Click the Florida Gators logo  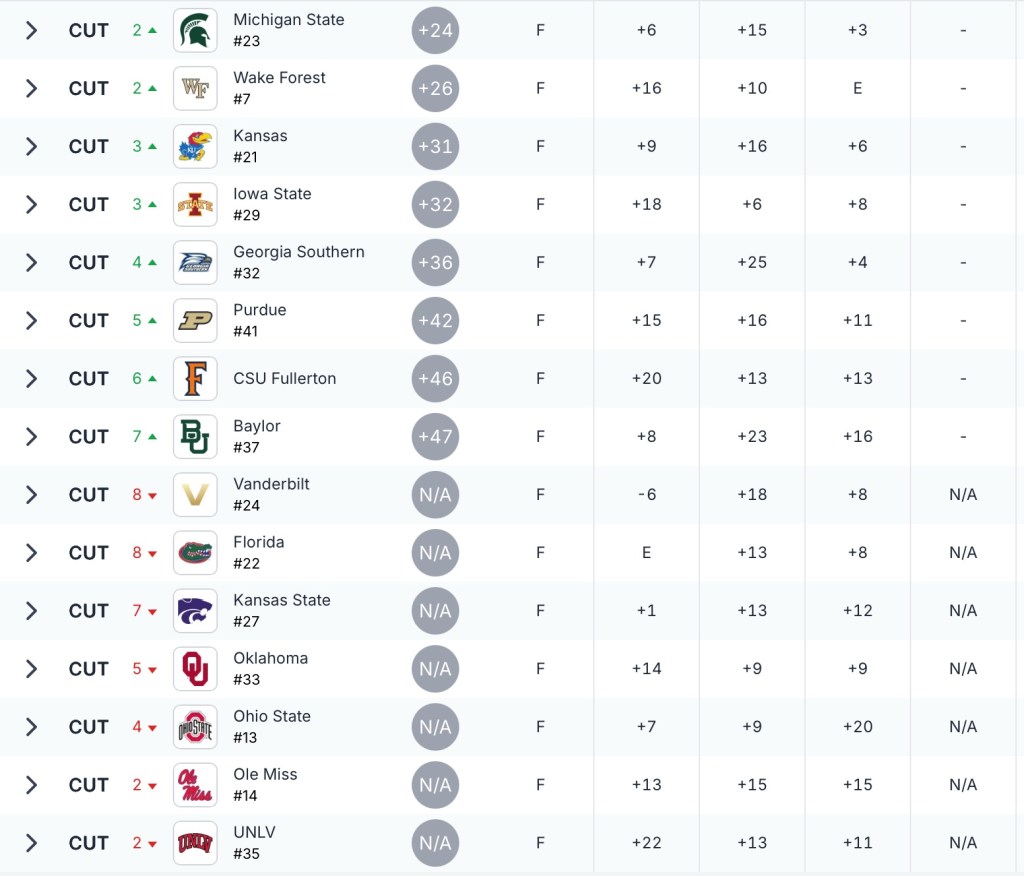tap(195, 552)
